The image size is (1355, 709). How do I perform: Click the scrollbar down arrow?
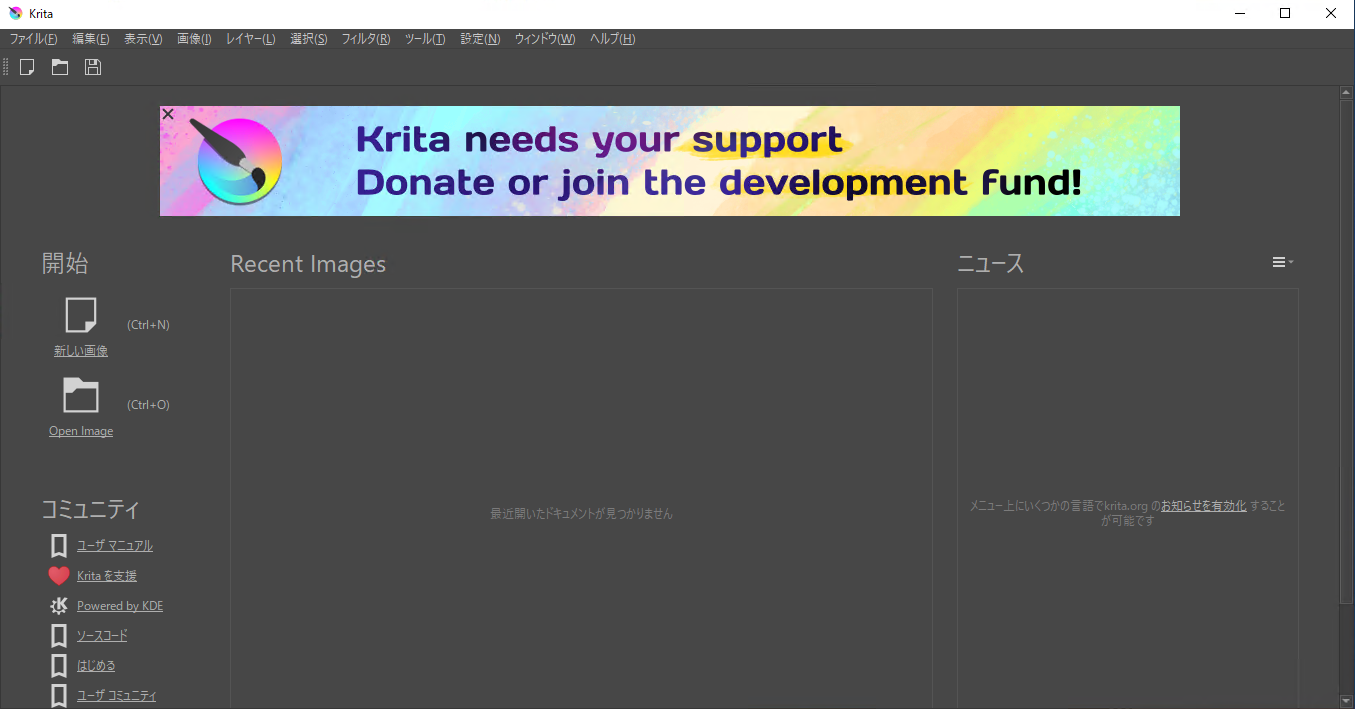(1345, 699)
